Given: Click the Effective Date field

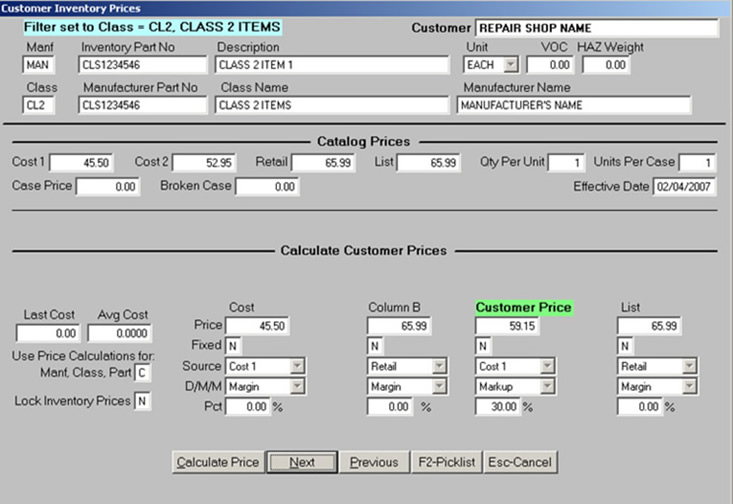Looking at the screenshot, I should coord(684,186).
